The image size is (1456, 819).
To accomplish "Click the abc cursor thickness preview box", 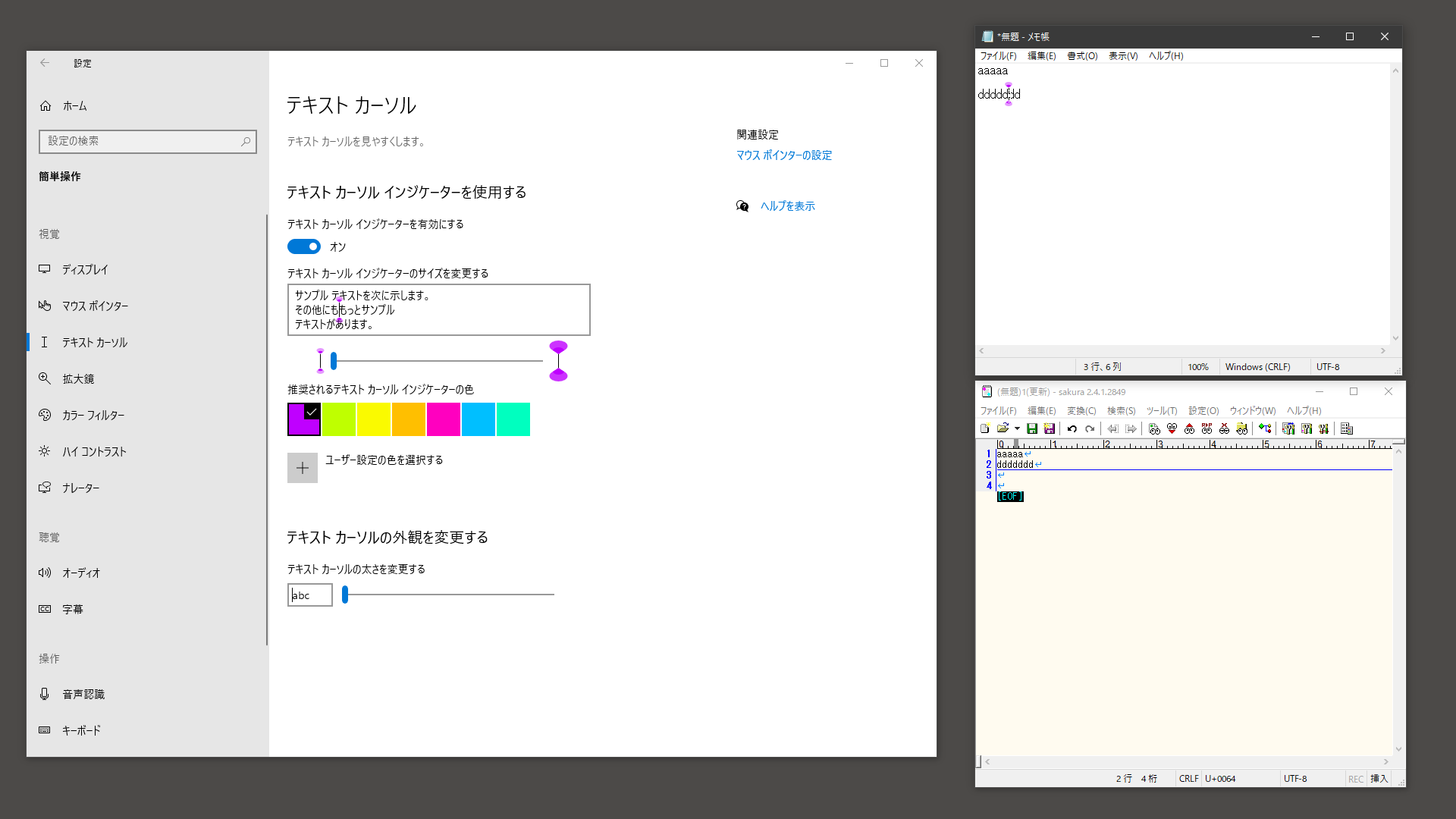I will pos(310,595).
